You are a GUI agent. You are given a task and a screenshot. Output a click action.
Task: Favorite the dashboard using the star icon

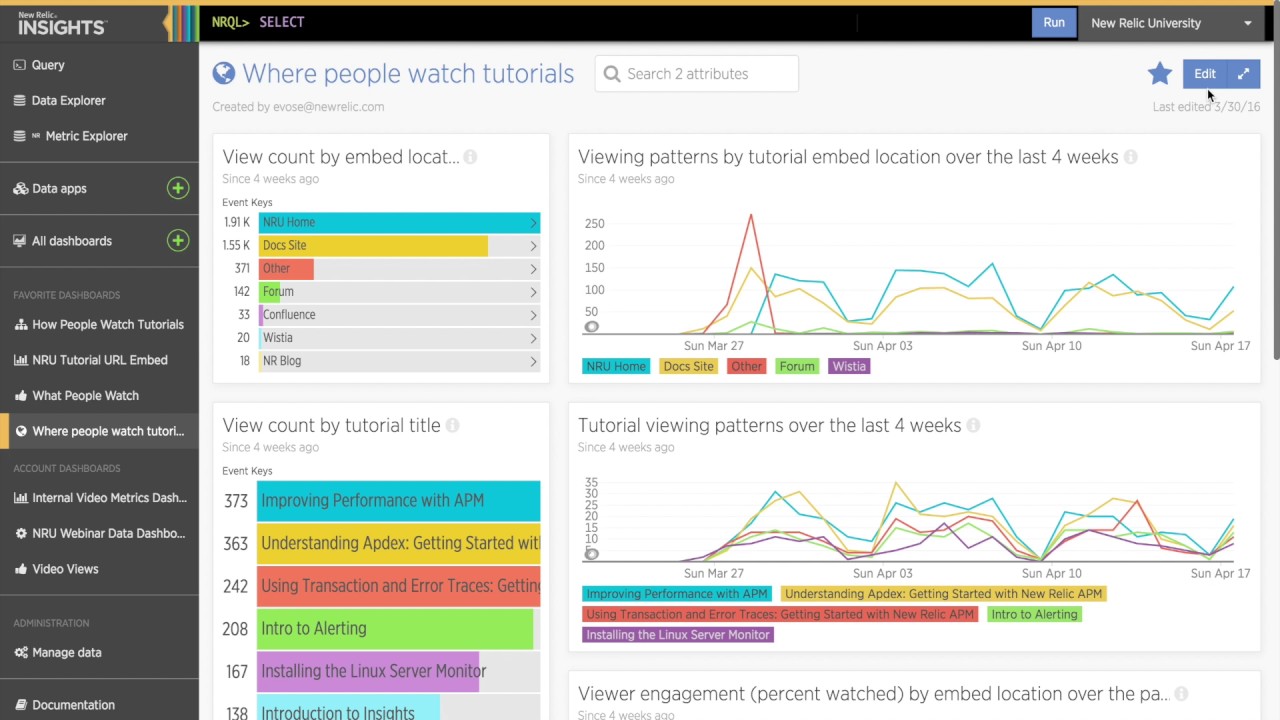coord(1159,73)
